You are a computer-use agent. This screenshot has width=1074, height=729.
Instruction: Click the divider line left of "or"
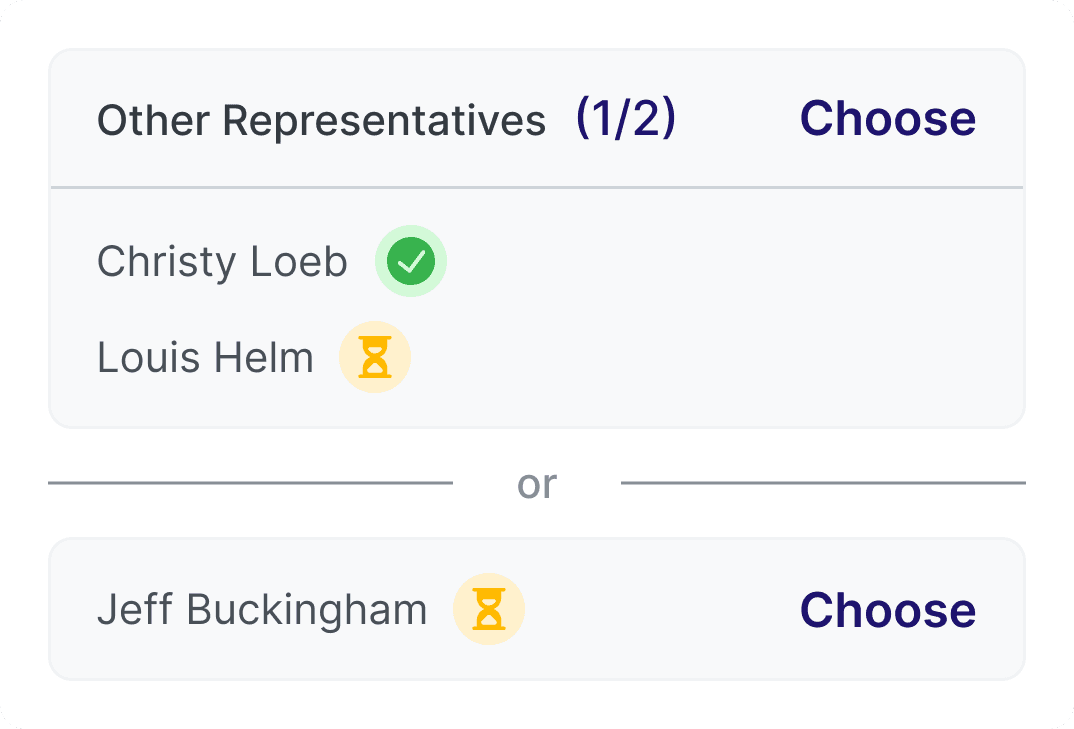250,483
